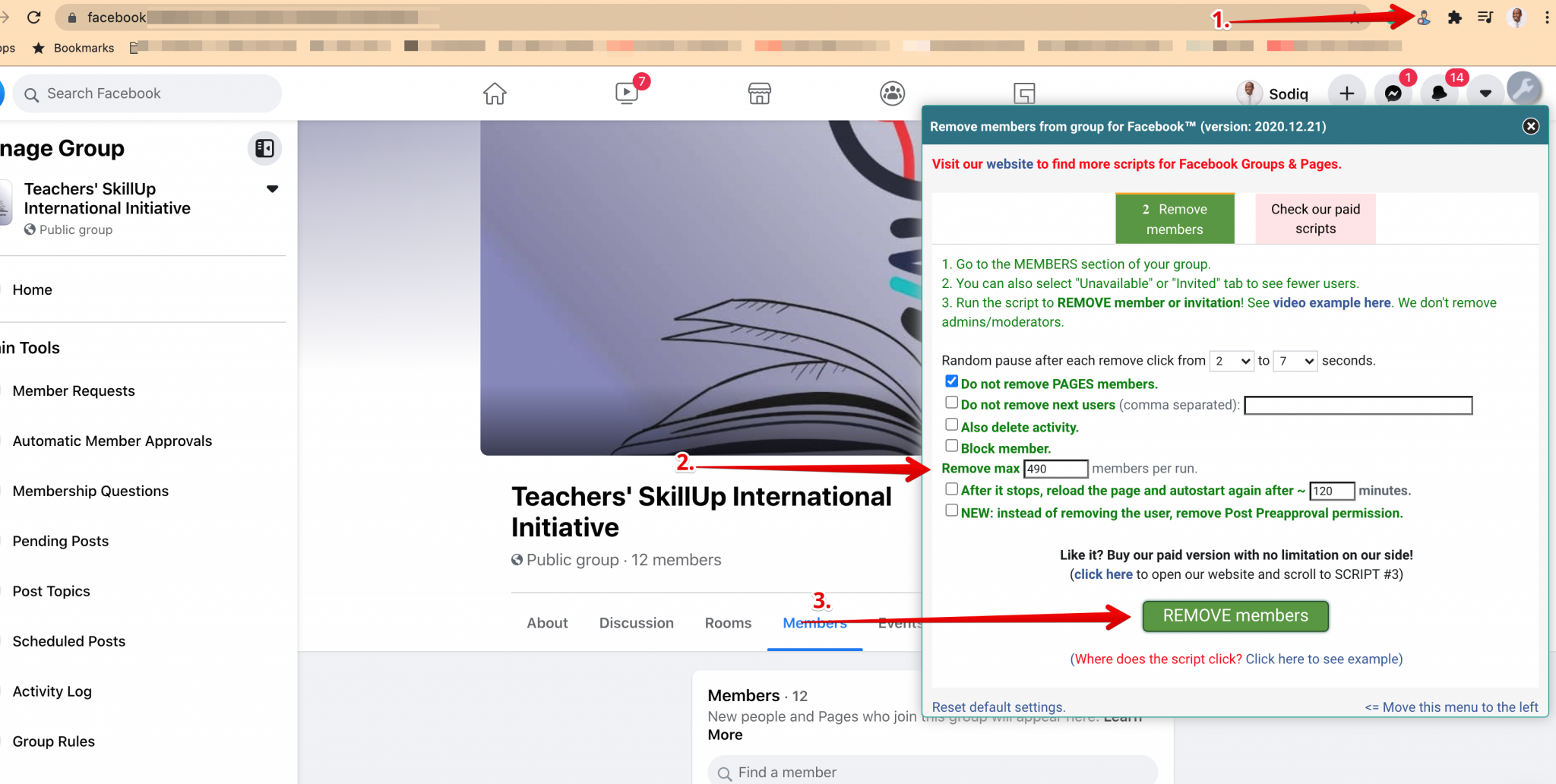This screenshot has height=784, width=1556.
Task: Open the Watch videos icon
Action: 625,93
